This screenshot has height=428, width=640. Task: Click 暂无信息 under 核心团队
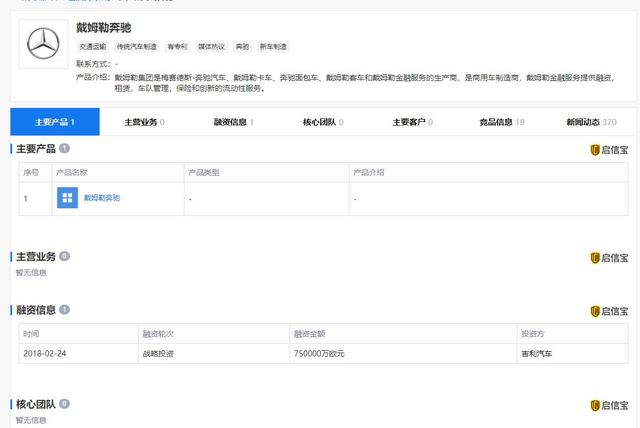tap(31, 420)
